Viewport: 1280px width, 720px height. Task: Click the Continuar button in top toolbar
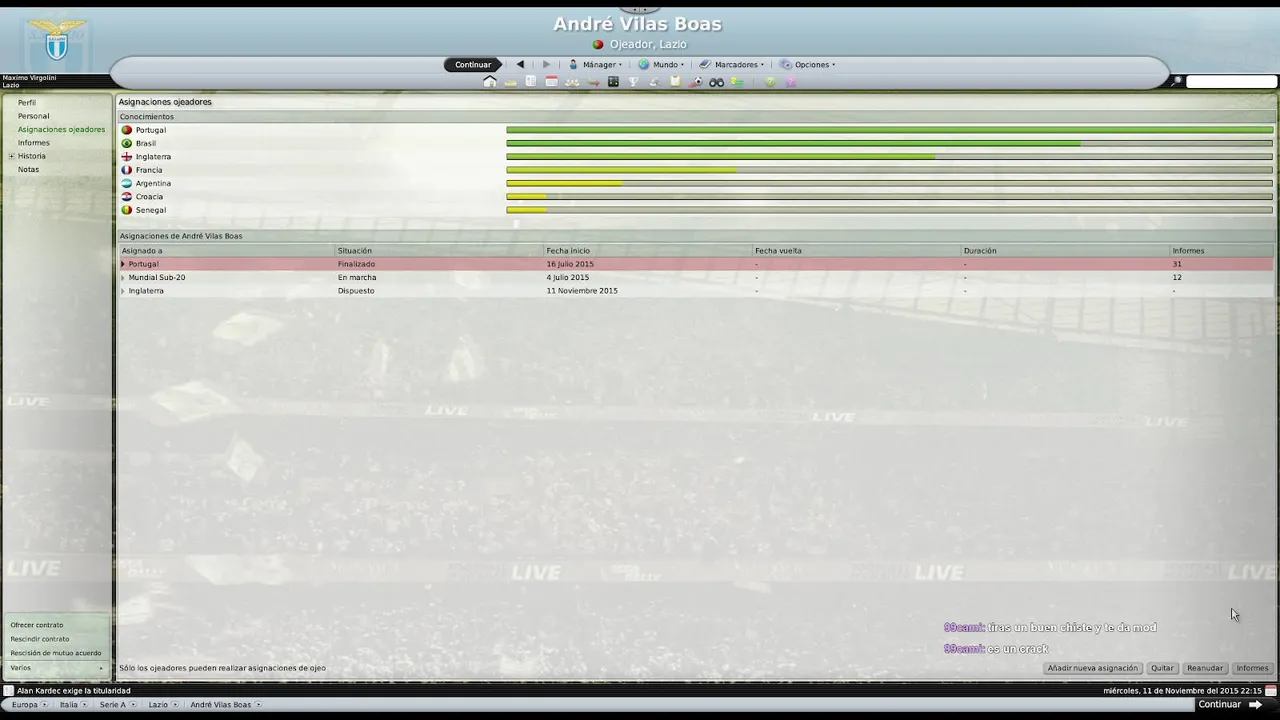(473, 64)
